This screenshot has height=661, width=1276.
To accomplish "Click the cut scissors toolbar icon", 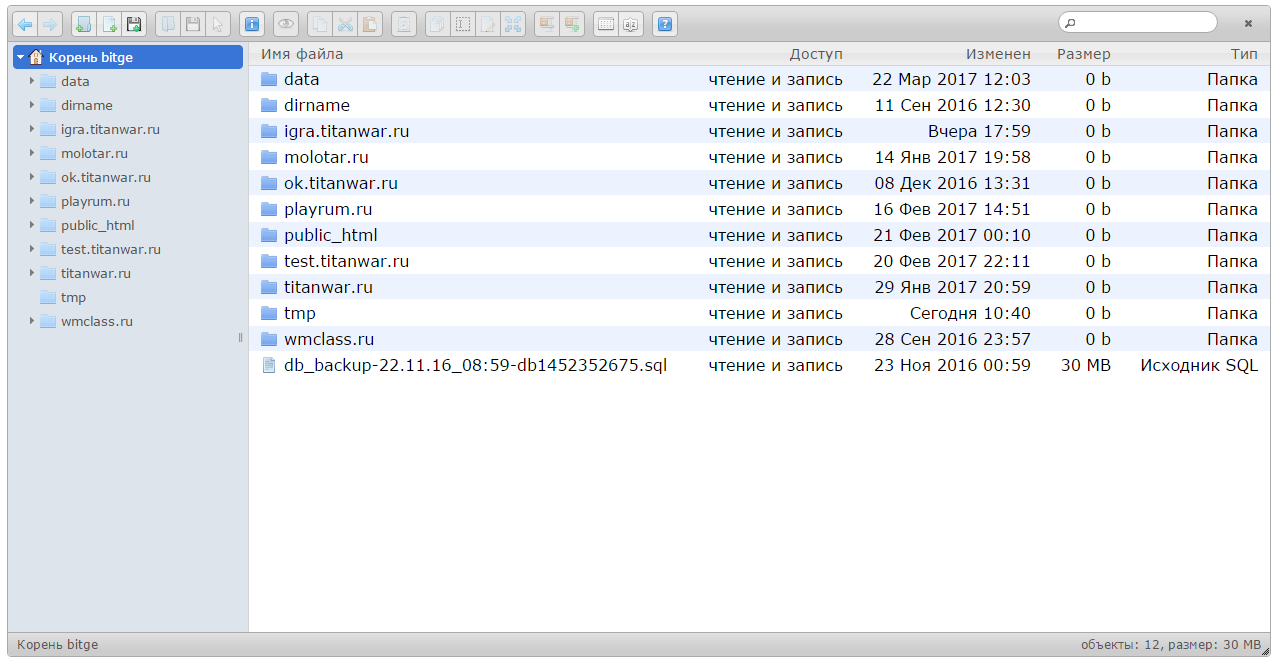I will click(x=345, y=24).
